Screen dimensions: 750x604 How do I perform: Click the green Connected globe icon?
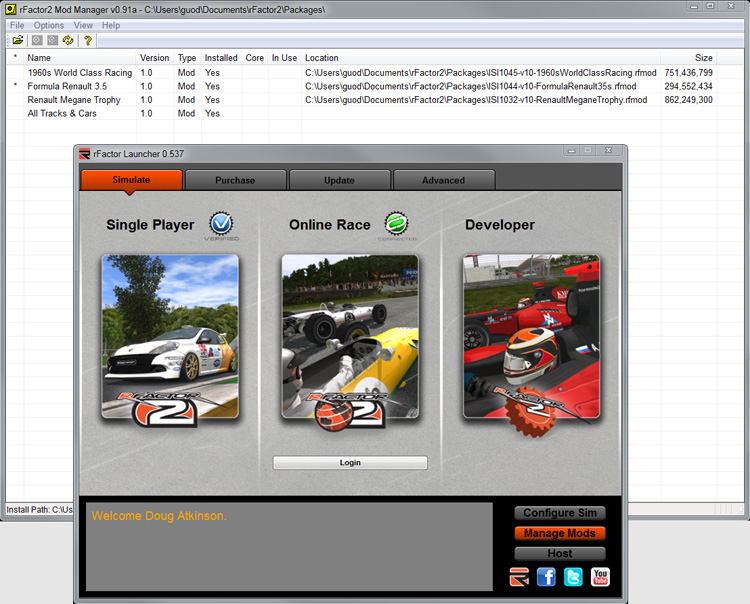pyautogui.click(x=397, y=225)
